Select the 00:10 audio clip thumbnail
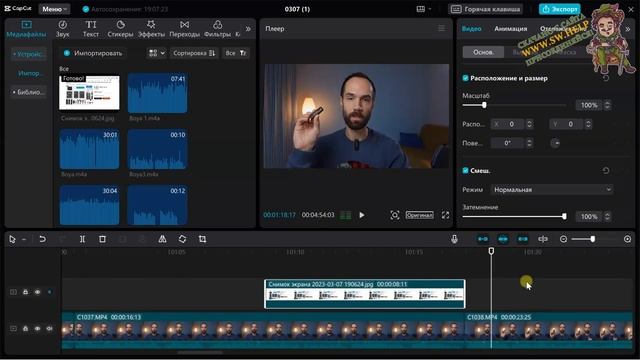The image size is (640, 360). click(158, 149)
